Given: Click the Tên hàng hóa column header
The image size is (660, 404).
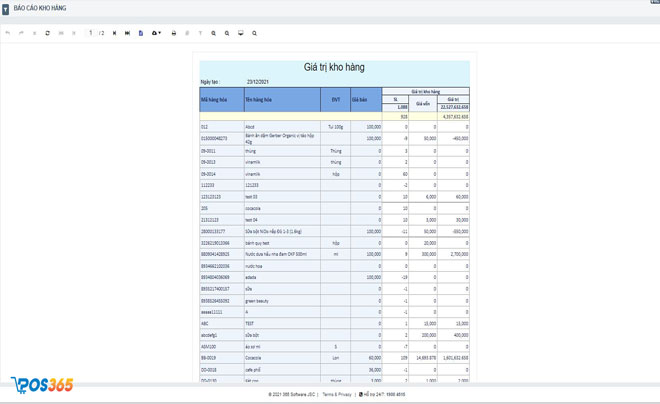Looking at the screenshot, I should tap(282, 100).
